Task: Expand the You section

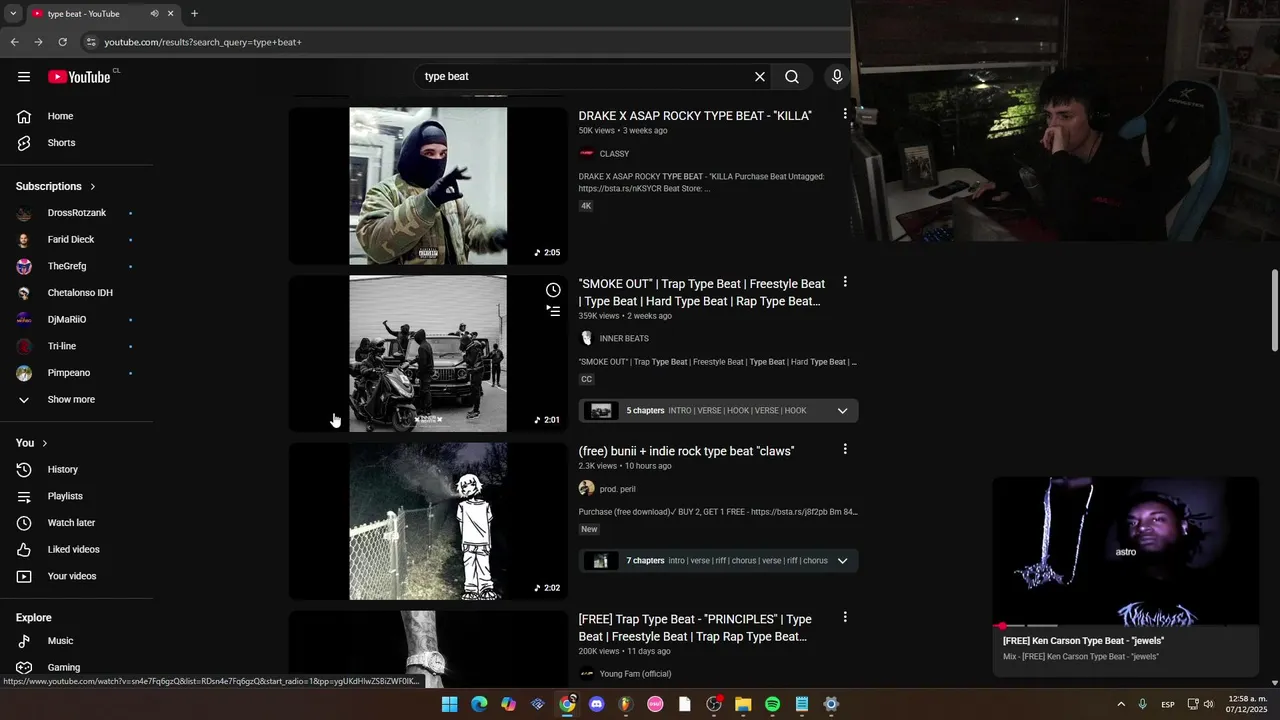Action: [x=32, y=443]
